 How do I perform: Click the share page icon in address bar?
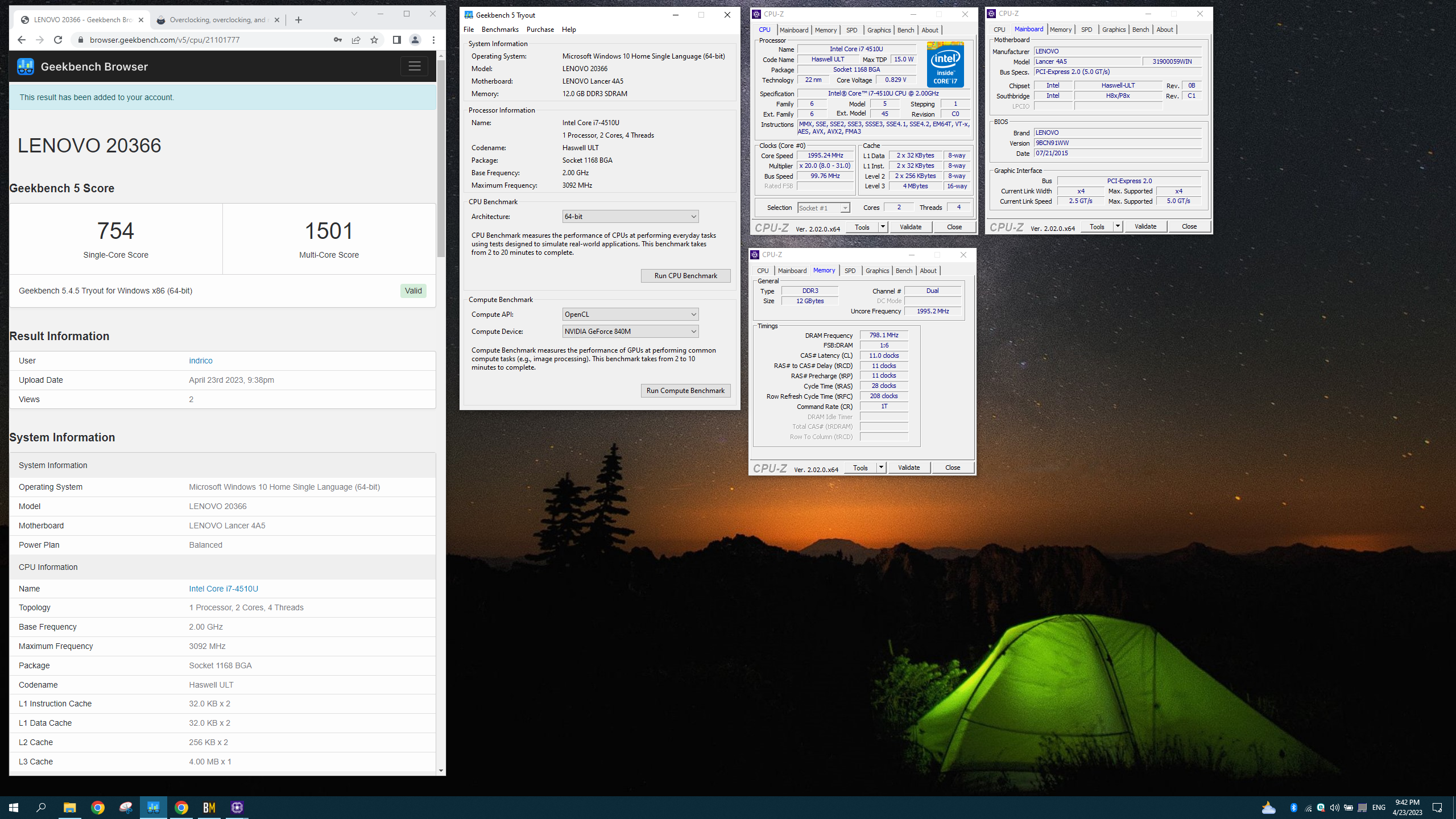coord(356,40)
